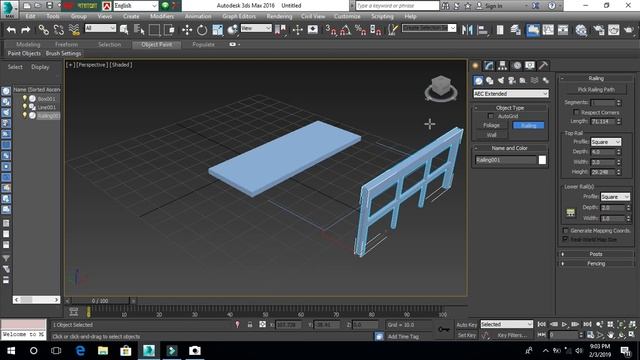
Task: Click the Redo arrow icon
Action: tap(26, 29)
